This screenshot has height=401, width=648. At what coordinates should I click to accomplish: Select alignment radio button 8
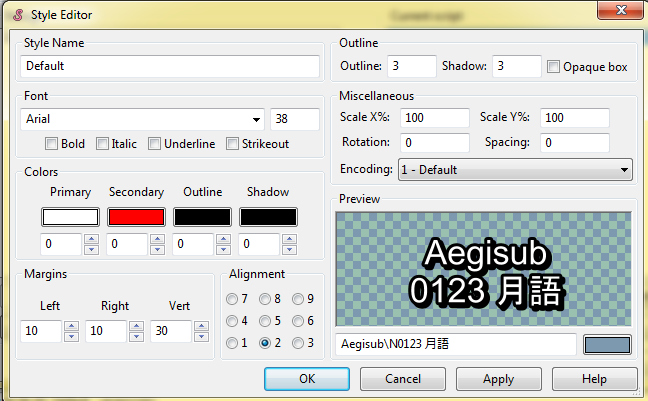[265, 299]
